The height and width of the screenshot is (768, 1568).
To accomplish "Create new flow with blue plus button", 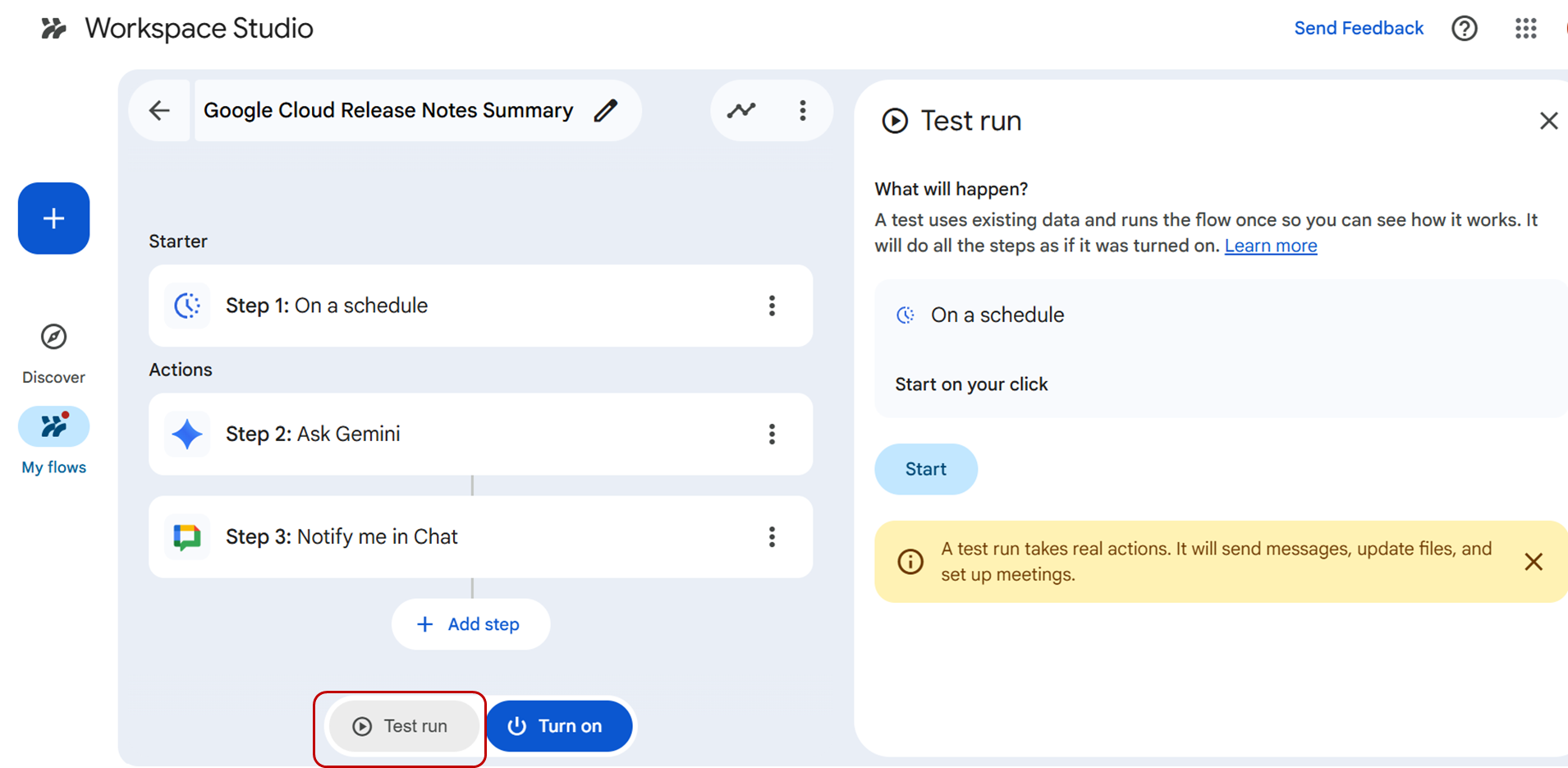I will (x=54, y=218).
